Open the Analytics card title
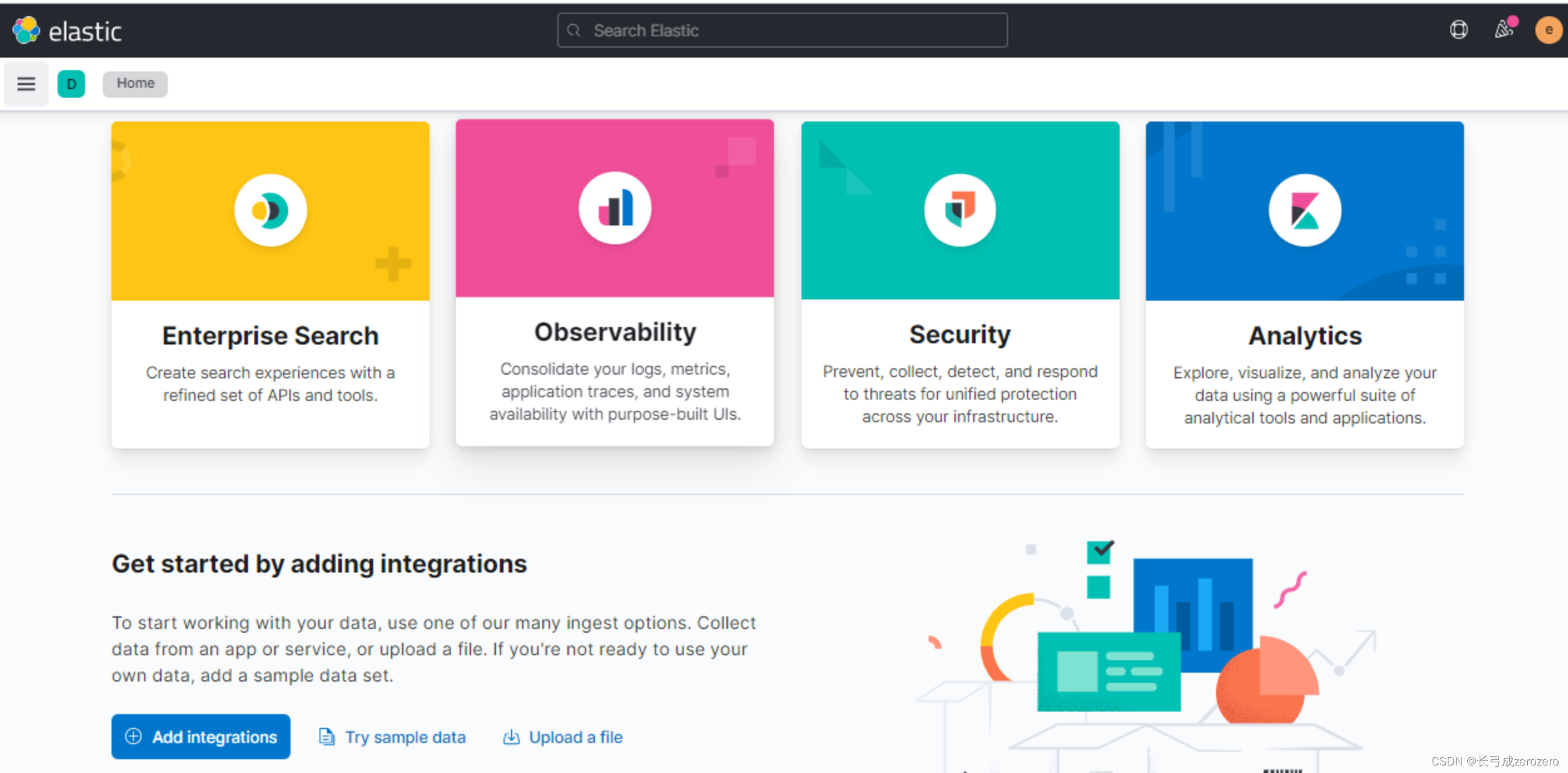Image resolution: width=1568 pixels, height=773 pixels. tap(1305, 336)
